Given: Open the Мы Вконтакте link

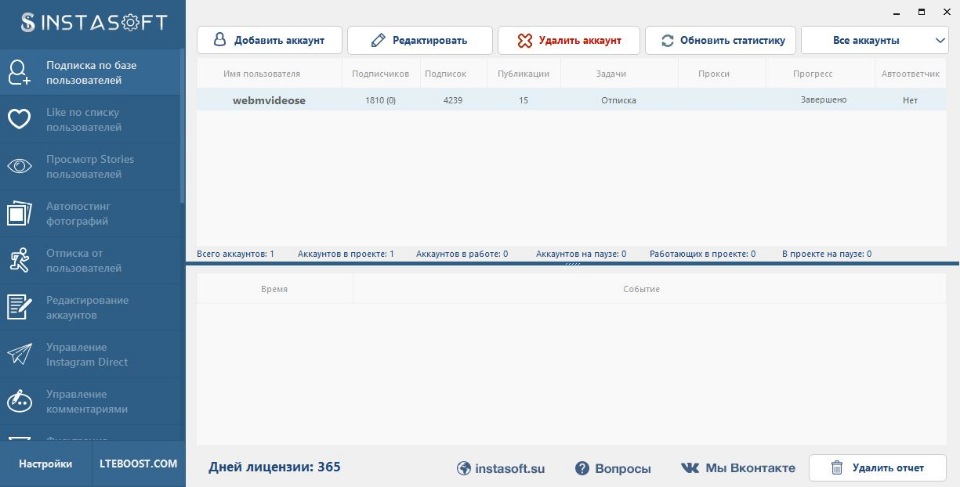Looking at the screenshot, I should pos(738,468).
